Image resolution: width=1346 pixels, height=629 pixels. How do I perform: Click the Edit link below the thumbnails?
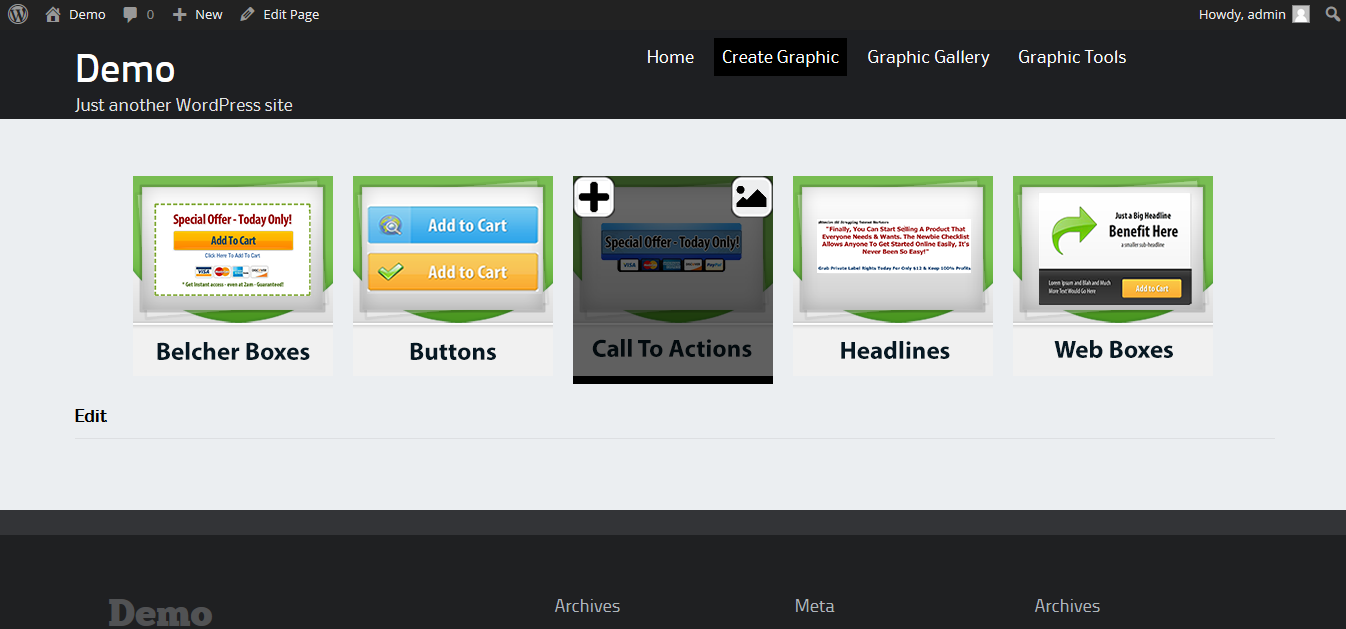91,416
